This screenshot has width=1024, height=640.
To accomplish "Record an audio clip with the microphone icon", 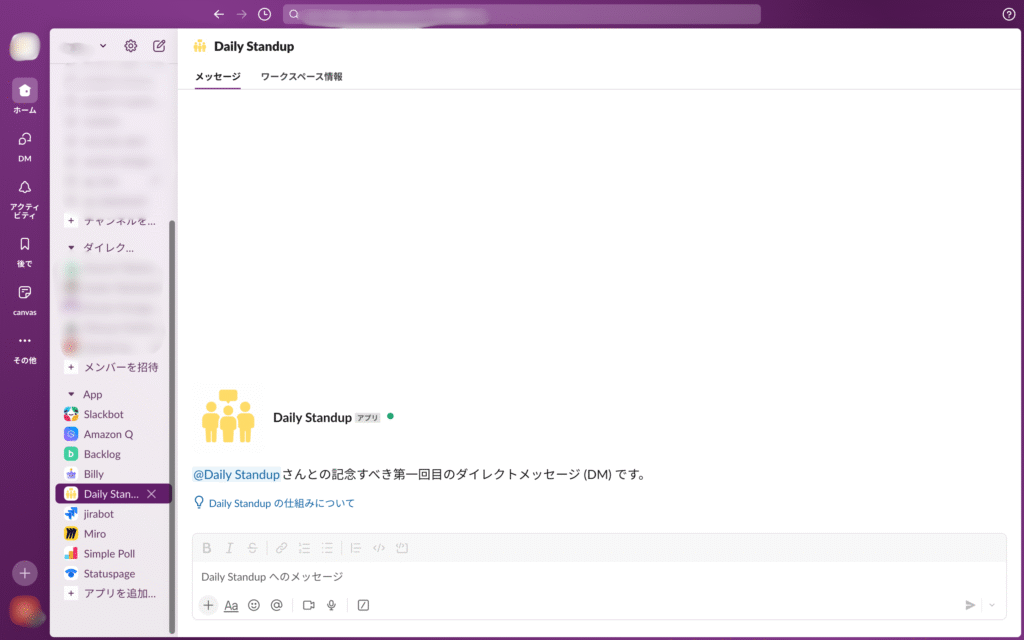I will [332, 605].
